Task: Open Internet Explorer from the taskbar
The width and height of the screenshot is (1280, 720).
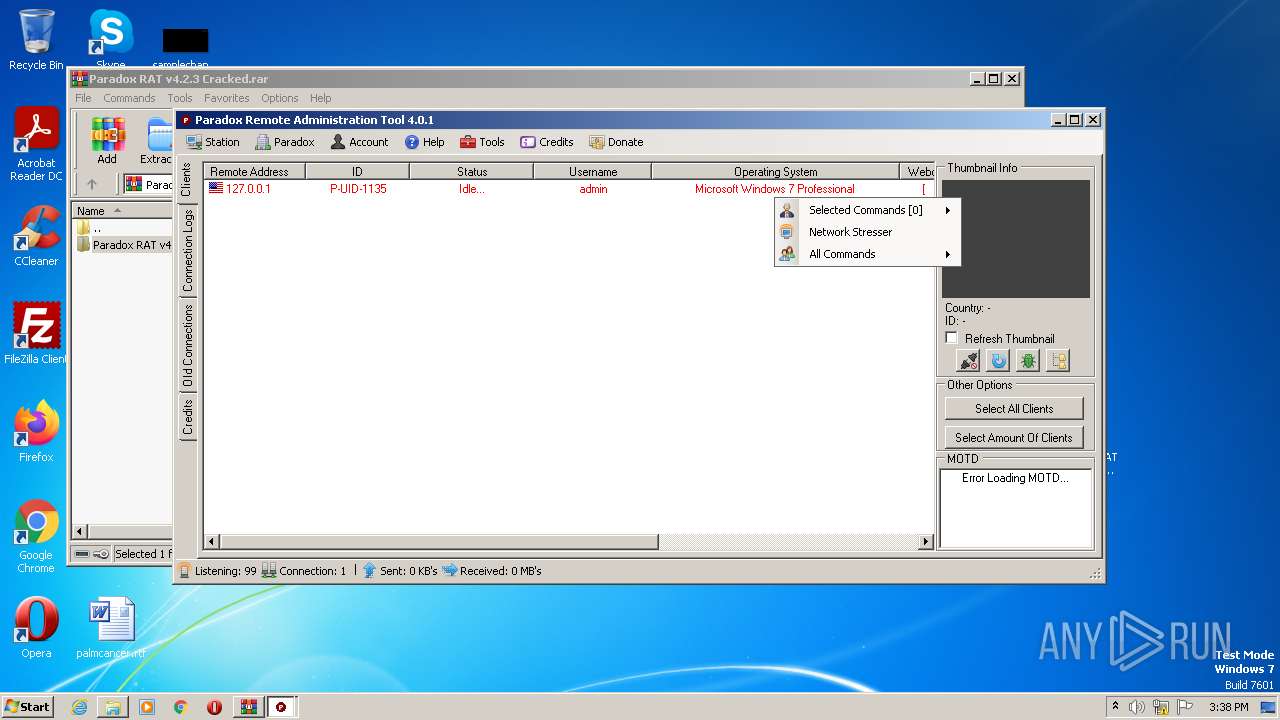Action: tap(79, 707)
